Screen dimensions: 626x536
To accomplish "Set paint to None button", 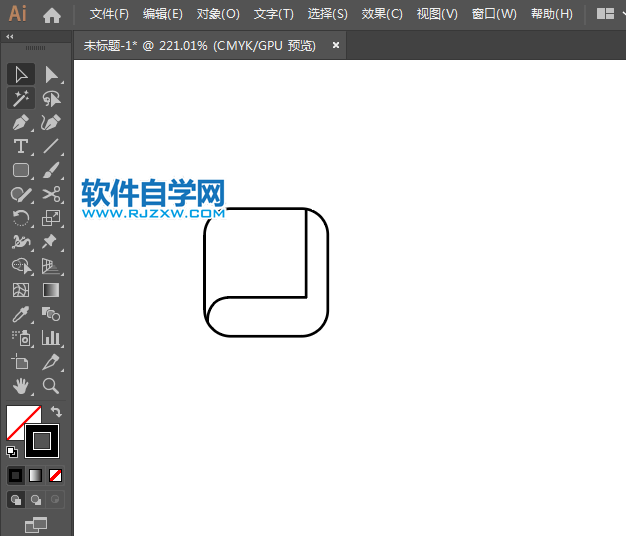I will 55,475.
